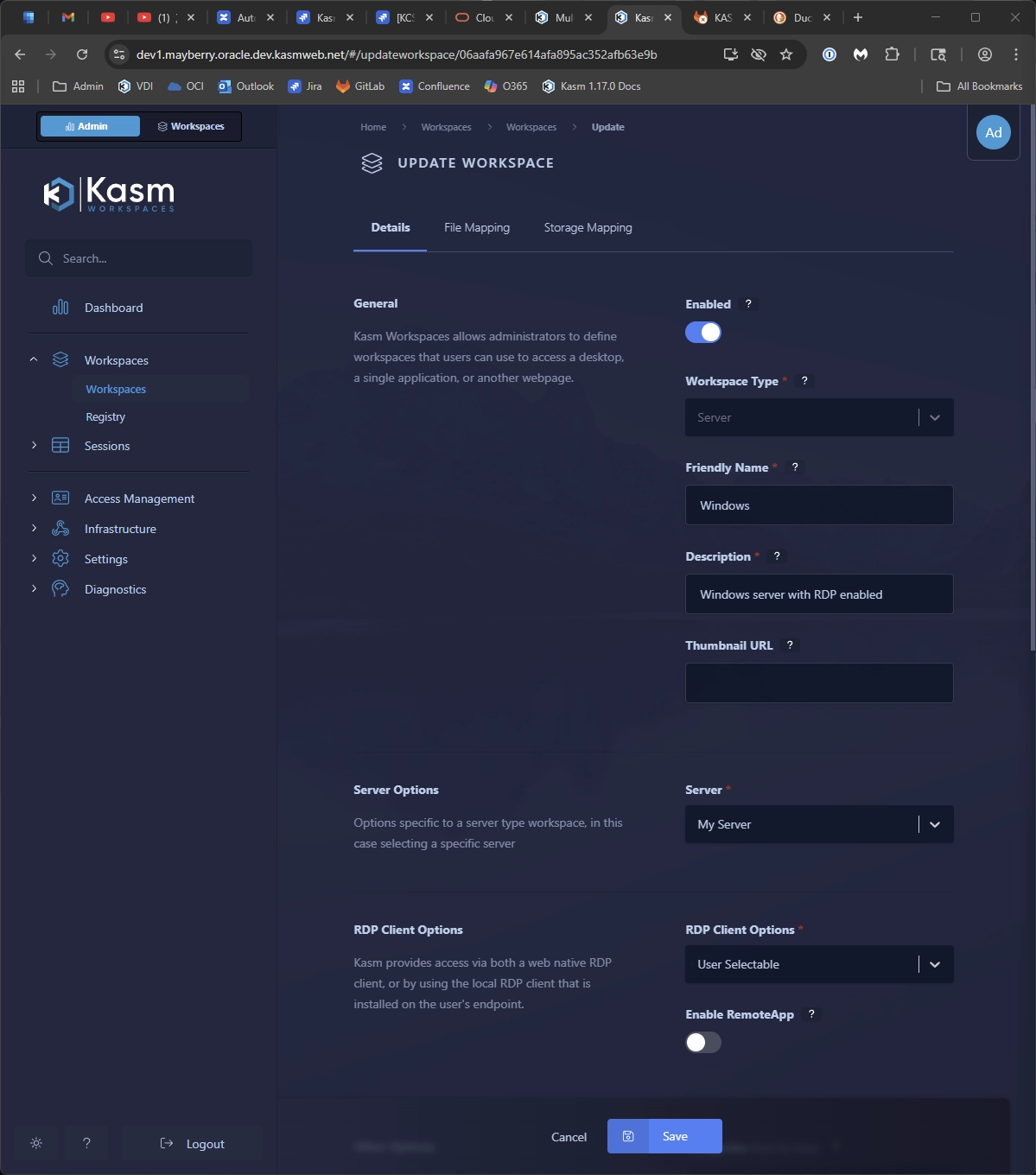This screenshot has width=1036, height=1175.
Task: Cancel the workspace update
Action: pyautogui.click(x=569, y=1137)
